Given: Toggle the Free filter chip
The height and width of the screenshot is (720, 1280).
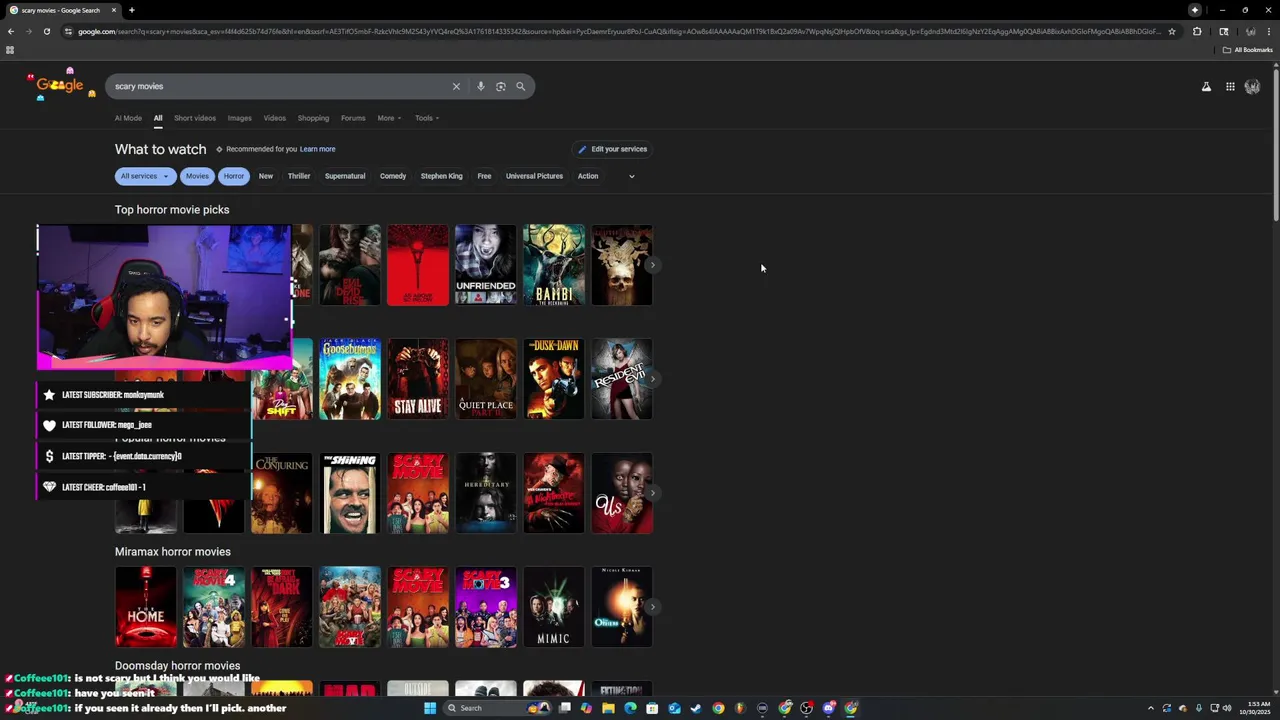Looking at the screenshot, I should 484,176.
